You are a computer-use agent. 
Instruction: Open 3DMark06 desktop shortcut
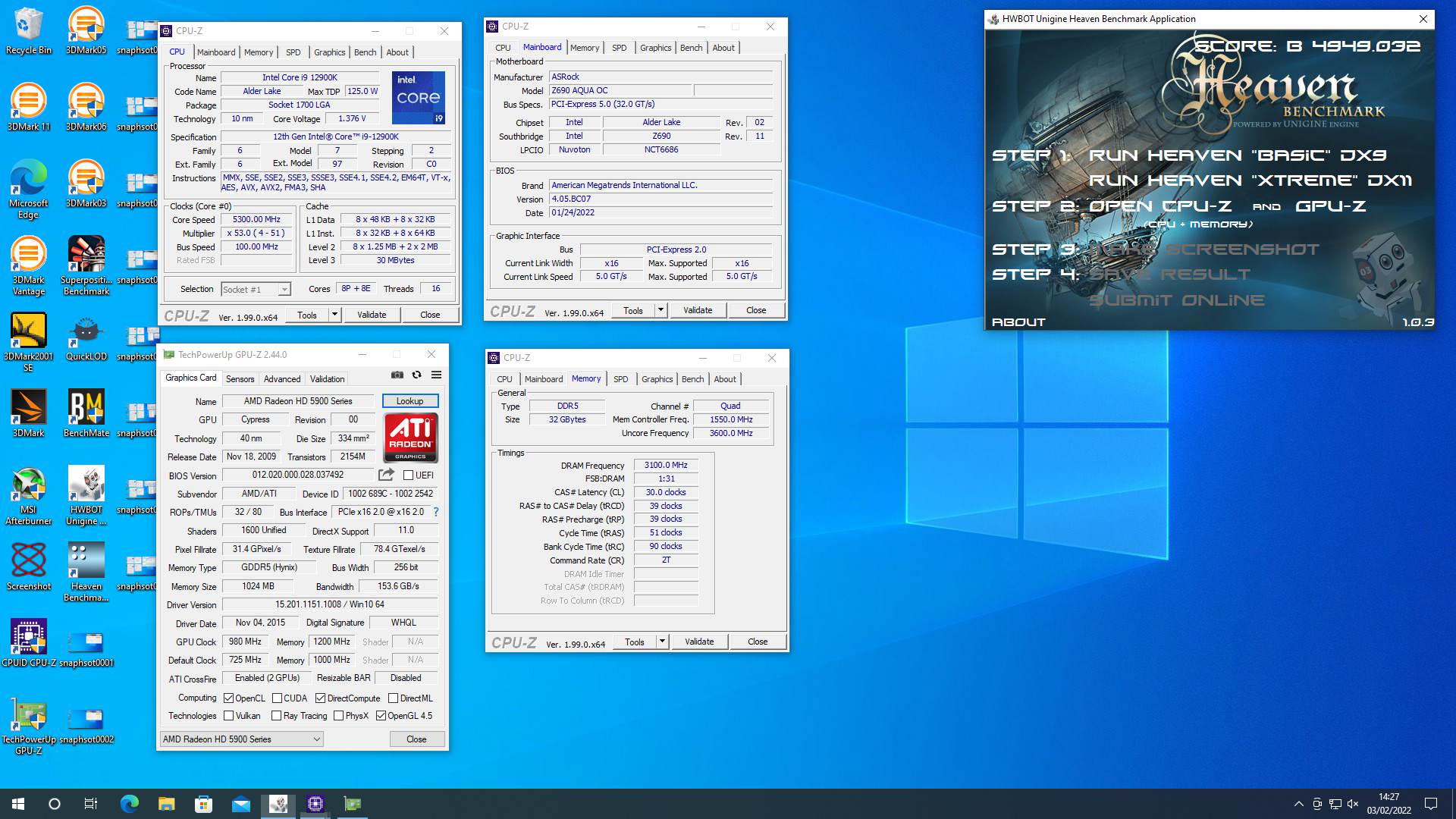[86, 107]
